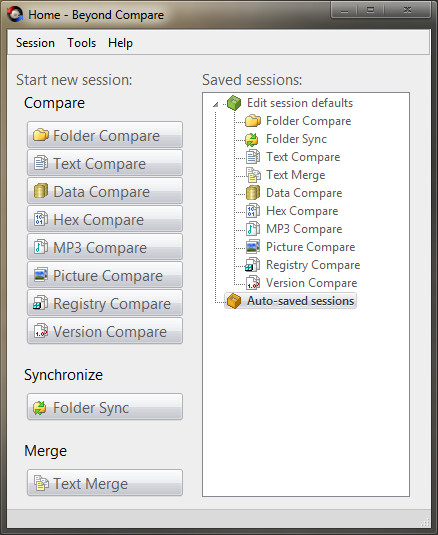Click the green Edit session defaults icon
This screenshot has height=535, width=438.
234,103
